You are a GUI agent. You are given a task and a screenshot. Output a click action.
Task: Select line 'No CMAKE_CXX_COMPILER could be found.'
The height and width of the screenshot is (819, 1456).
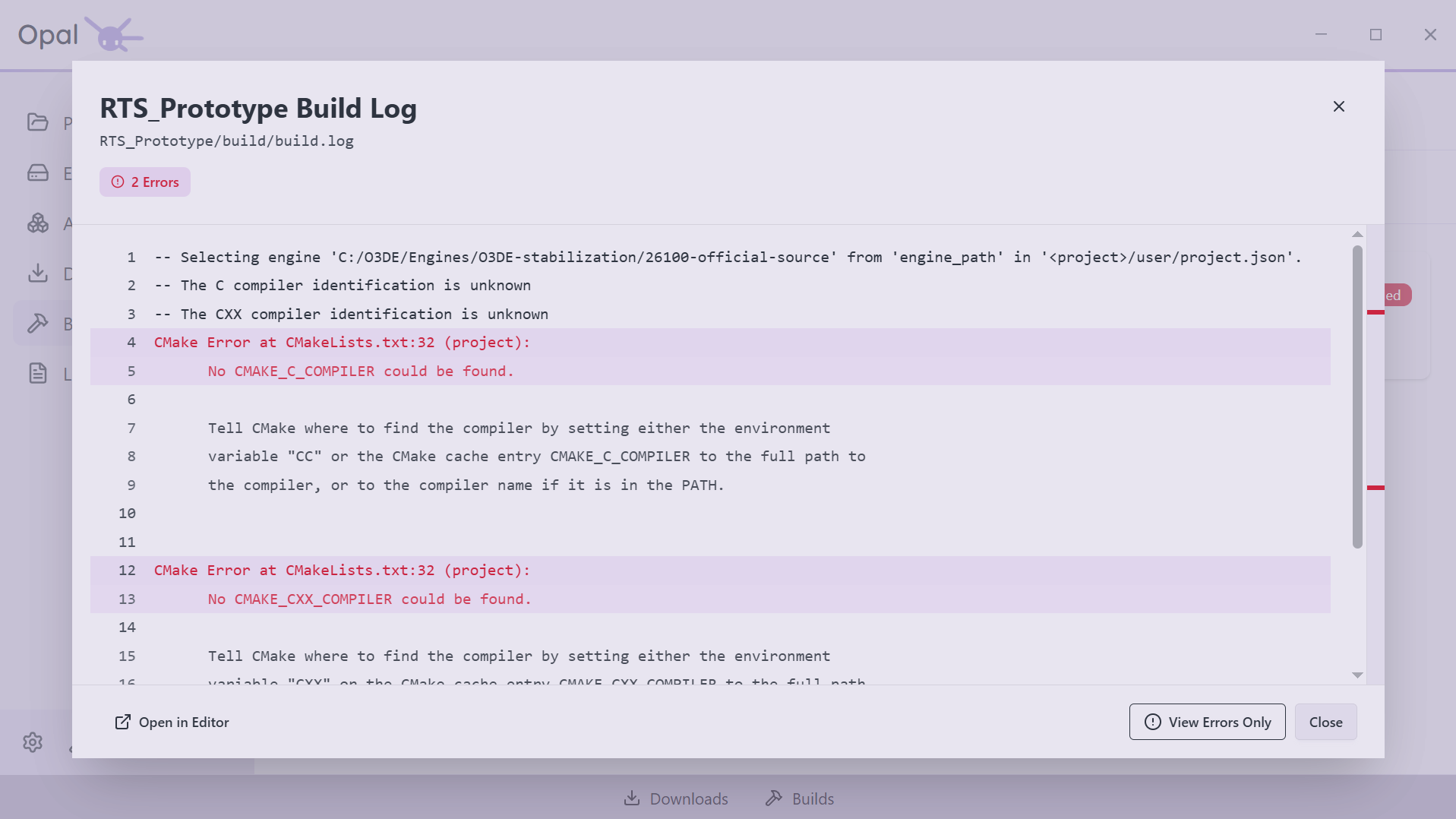[x=710, y=599]
